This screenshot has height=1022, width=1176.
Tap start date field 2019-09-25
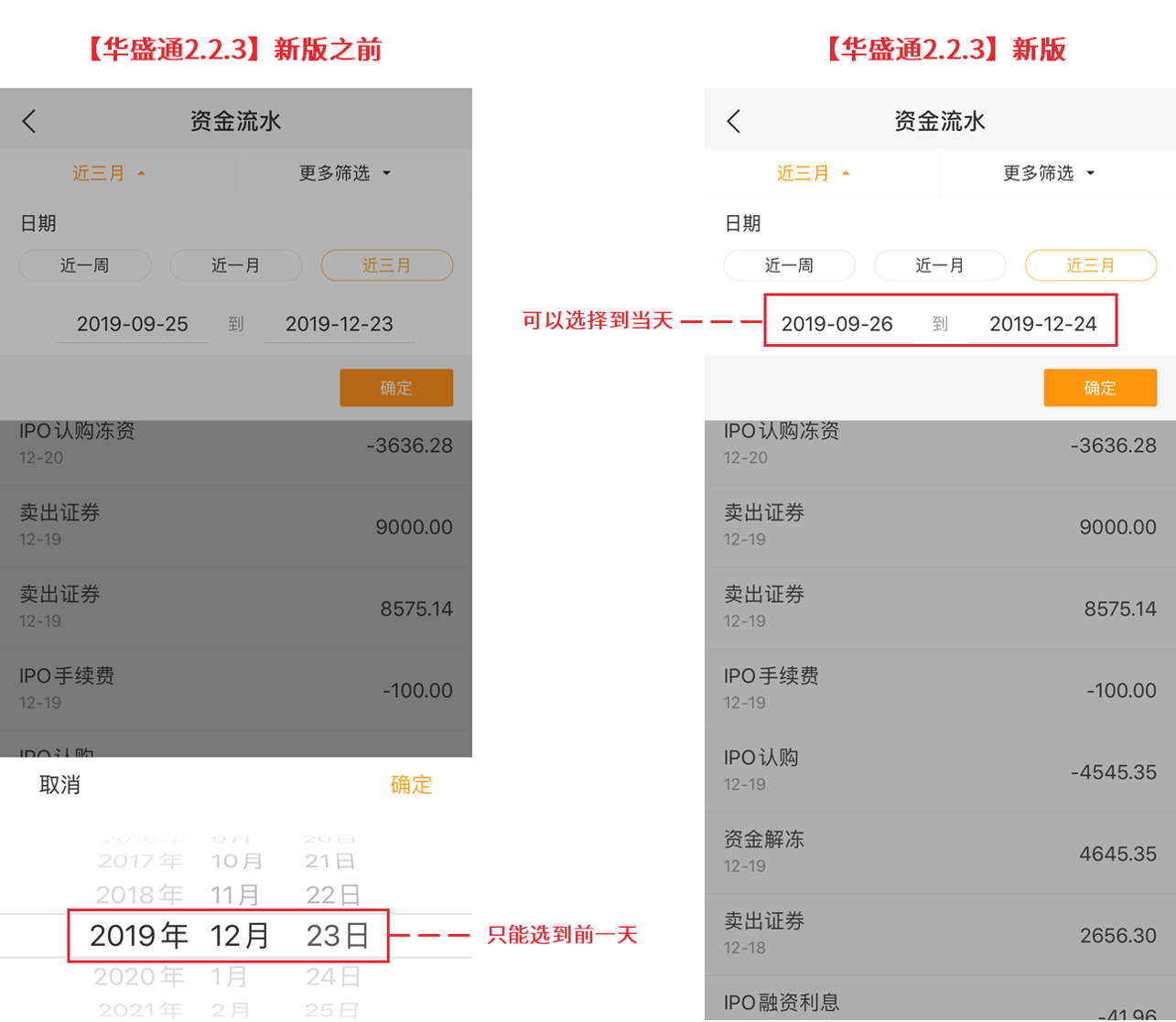(133, 324)
